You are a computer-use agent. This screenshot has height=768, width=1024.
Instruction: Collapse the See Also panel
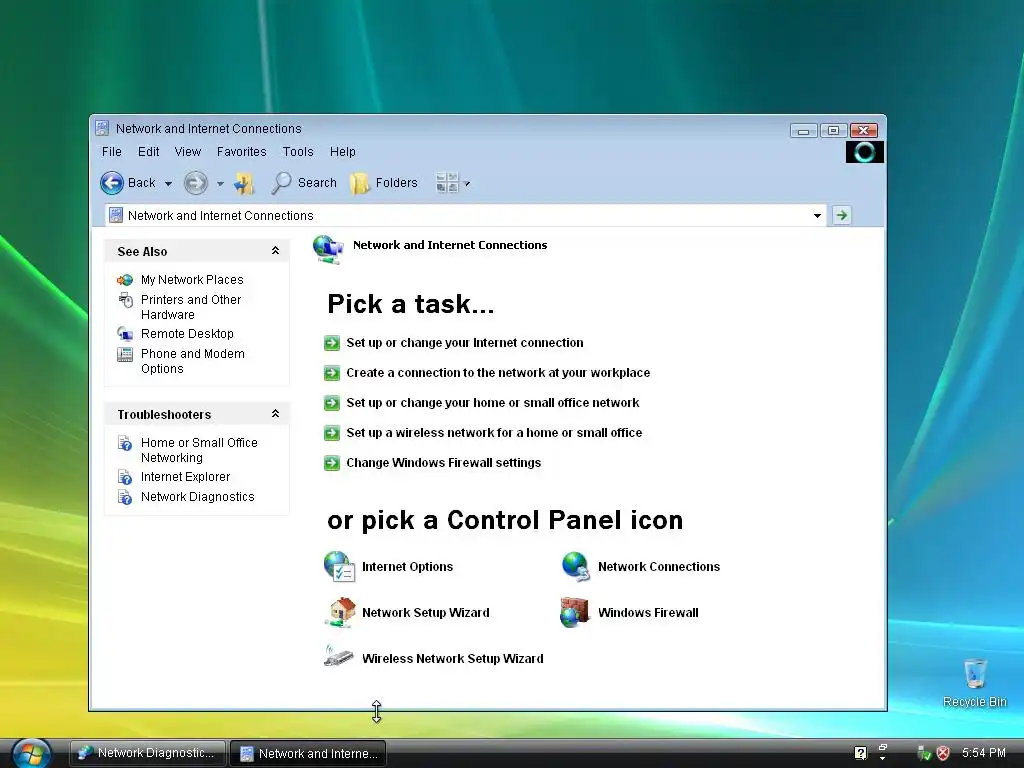point(275,251)
